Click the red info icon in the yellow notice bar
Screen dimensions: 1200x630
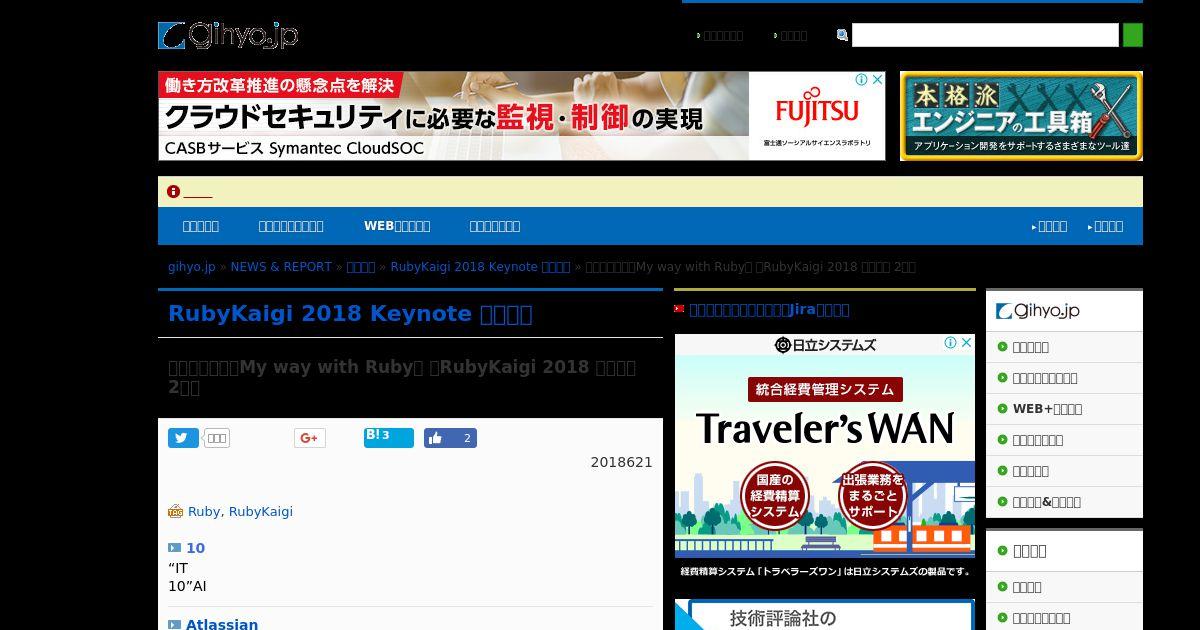coord(173,192)
